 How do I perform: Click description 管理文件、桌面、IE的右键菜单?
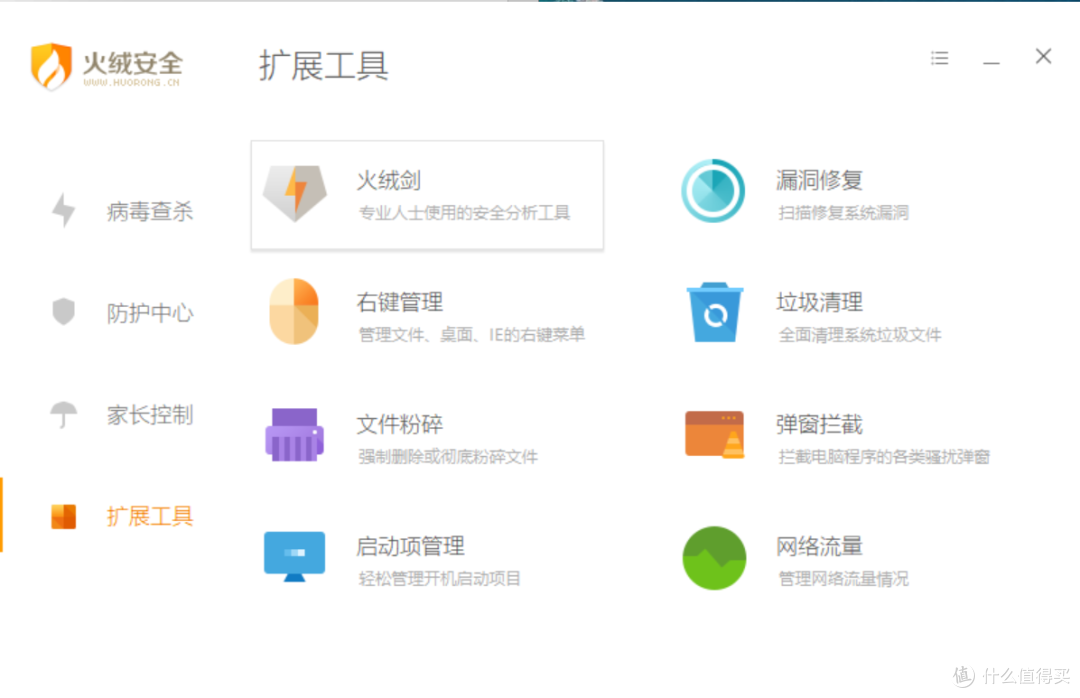coord(471,335)
